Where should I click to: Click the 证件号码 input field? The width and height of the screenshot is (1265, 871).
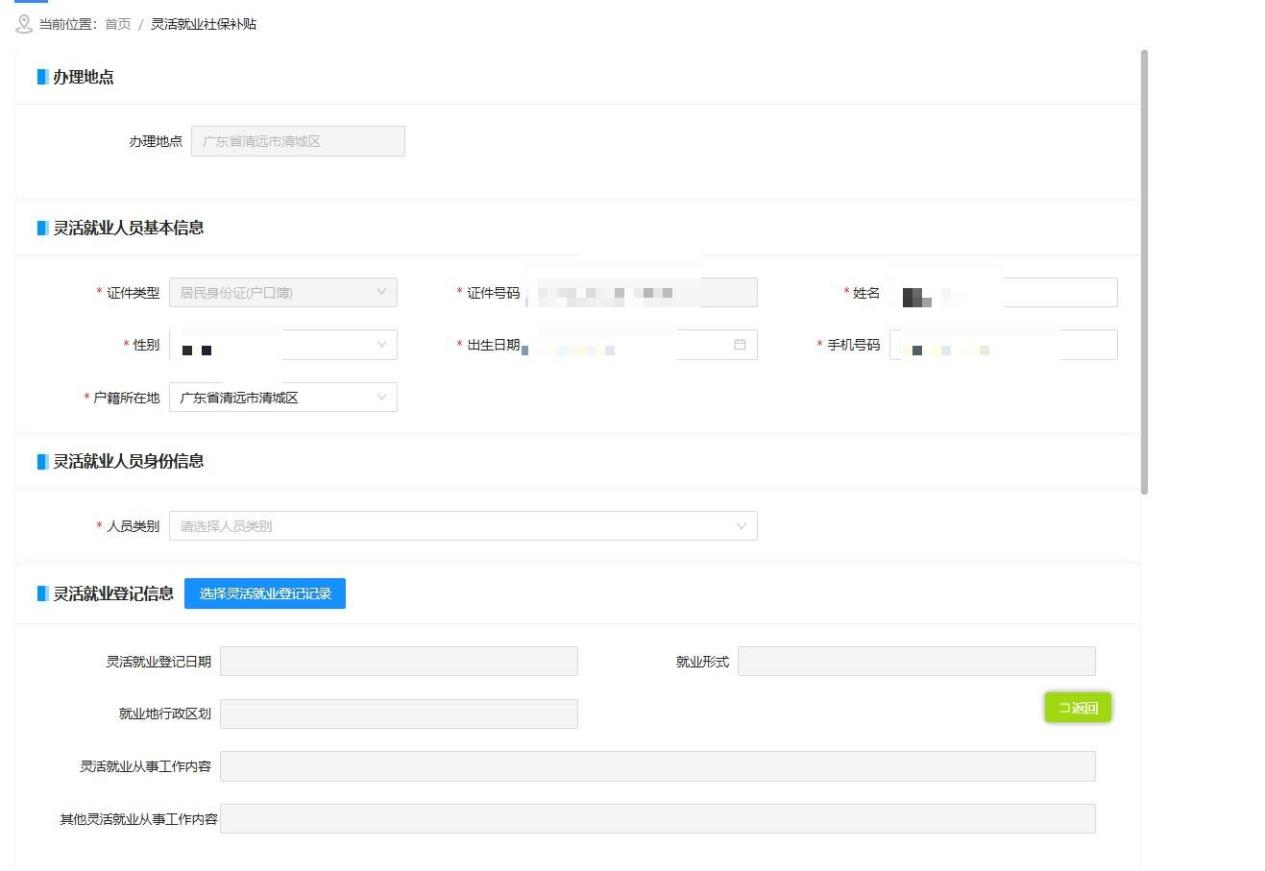click(x=640, y=293)
